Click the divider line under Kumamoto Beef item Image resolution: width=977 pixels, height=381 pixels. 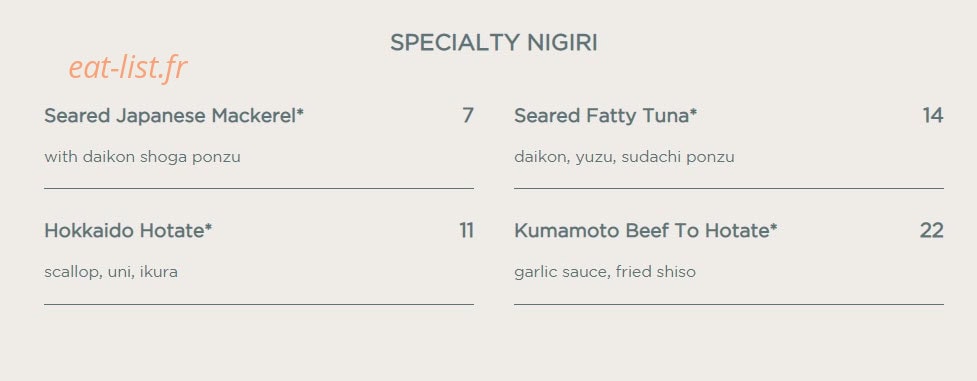[x=729, y=304]
